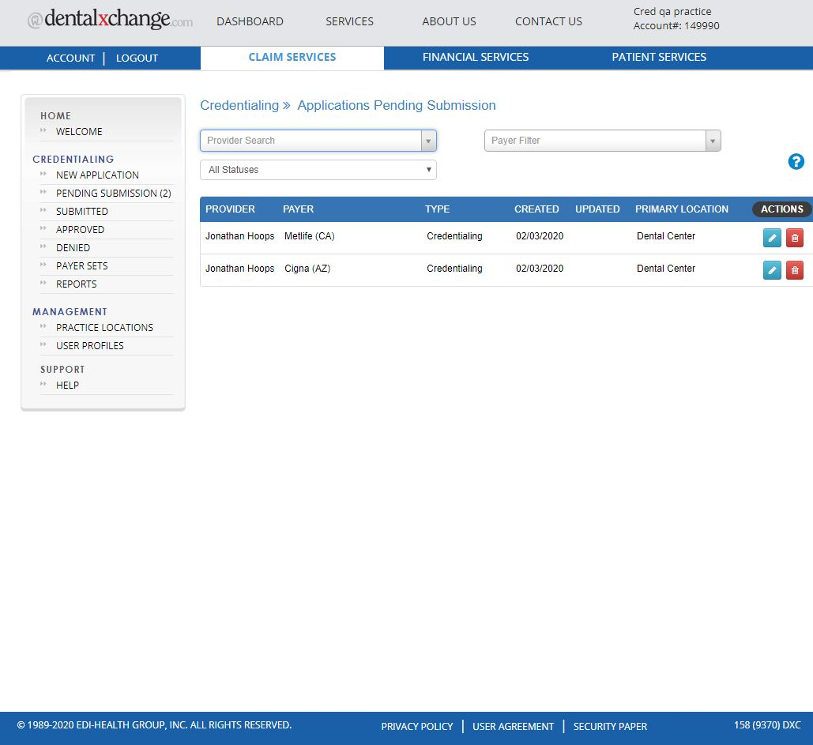Click inside the Provider Search field

310,141
